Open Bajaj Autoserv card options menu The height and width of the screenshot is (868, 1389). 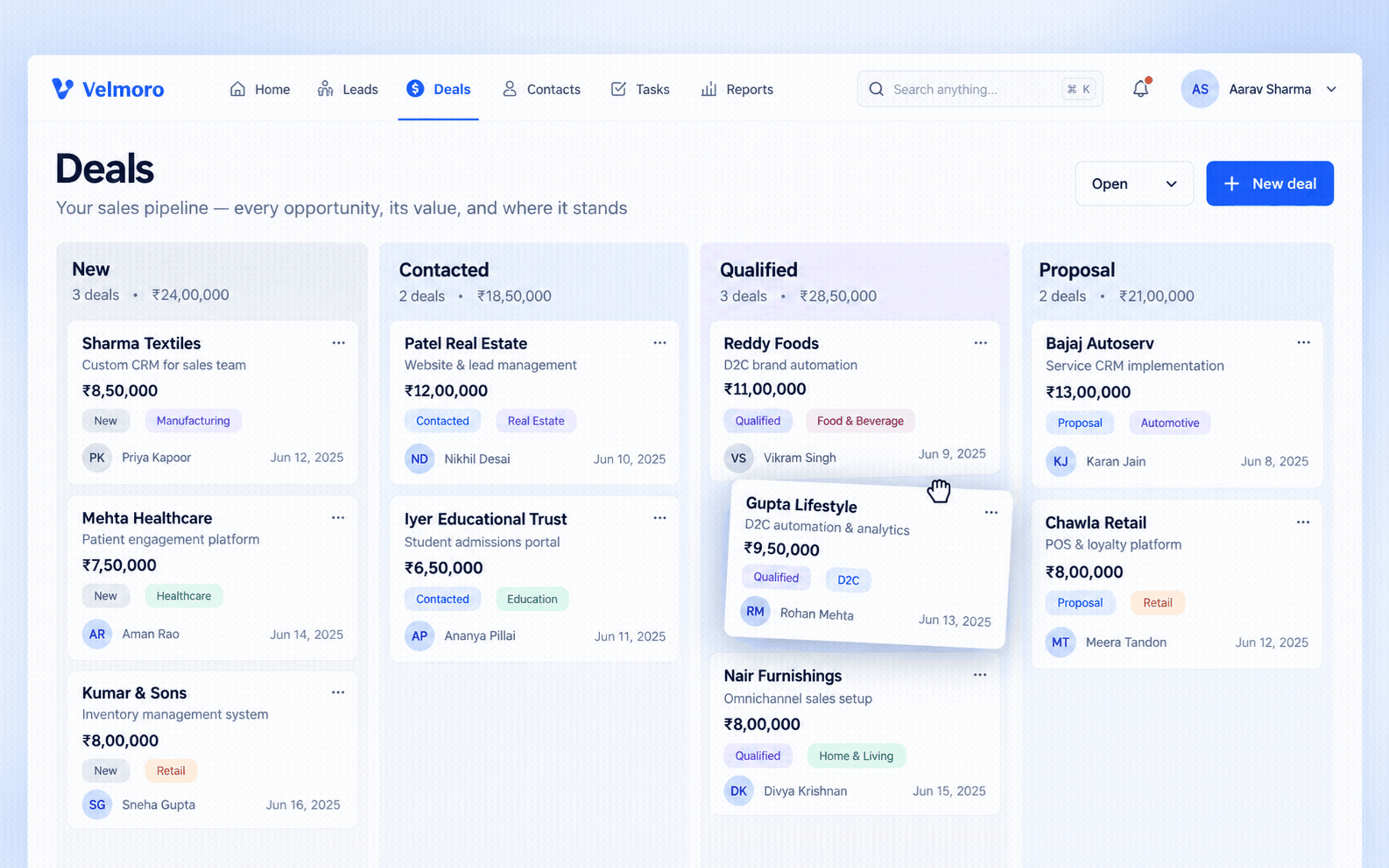coord(1303,342)
